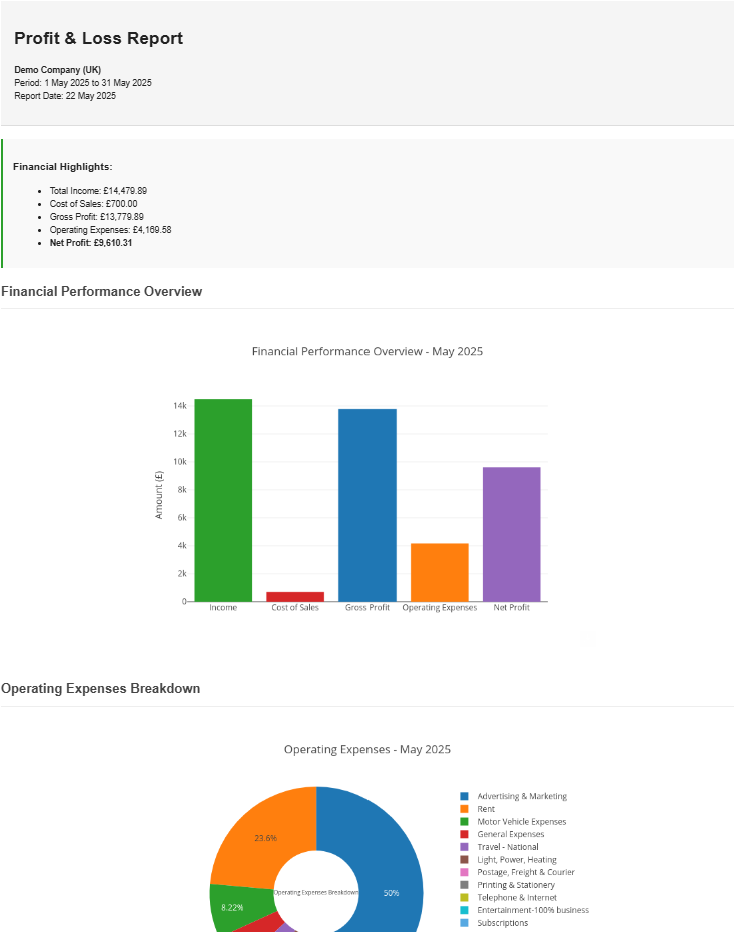
Task: Select the blue Gross Profit bar
Action: point(367,505)
